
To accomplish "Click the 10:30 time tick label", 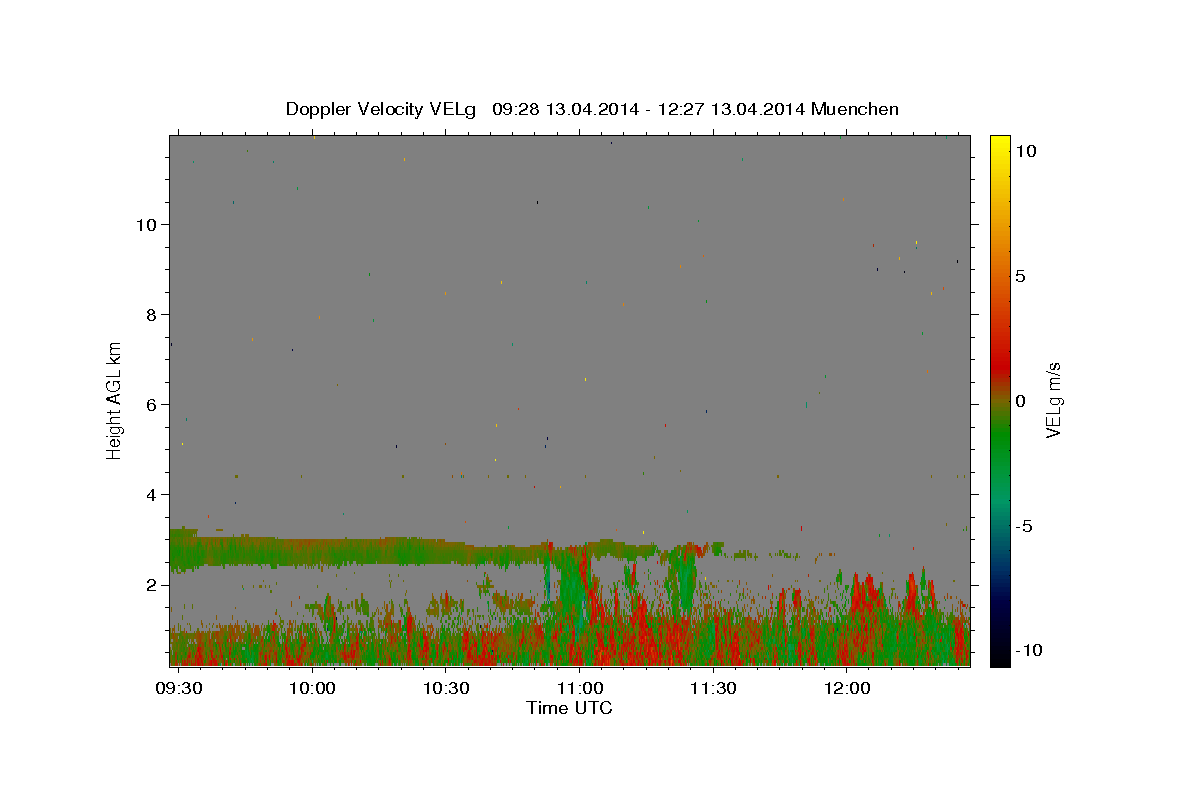I will [x=446, y=689].
